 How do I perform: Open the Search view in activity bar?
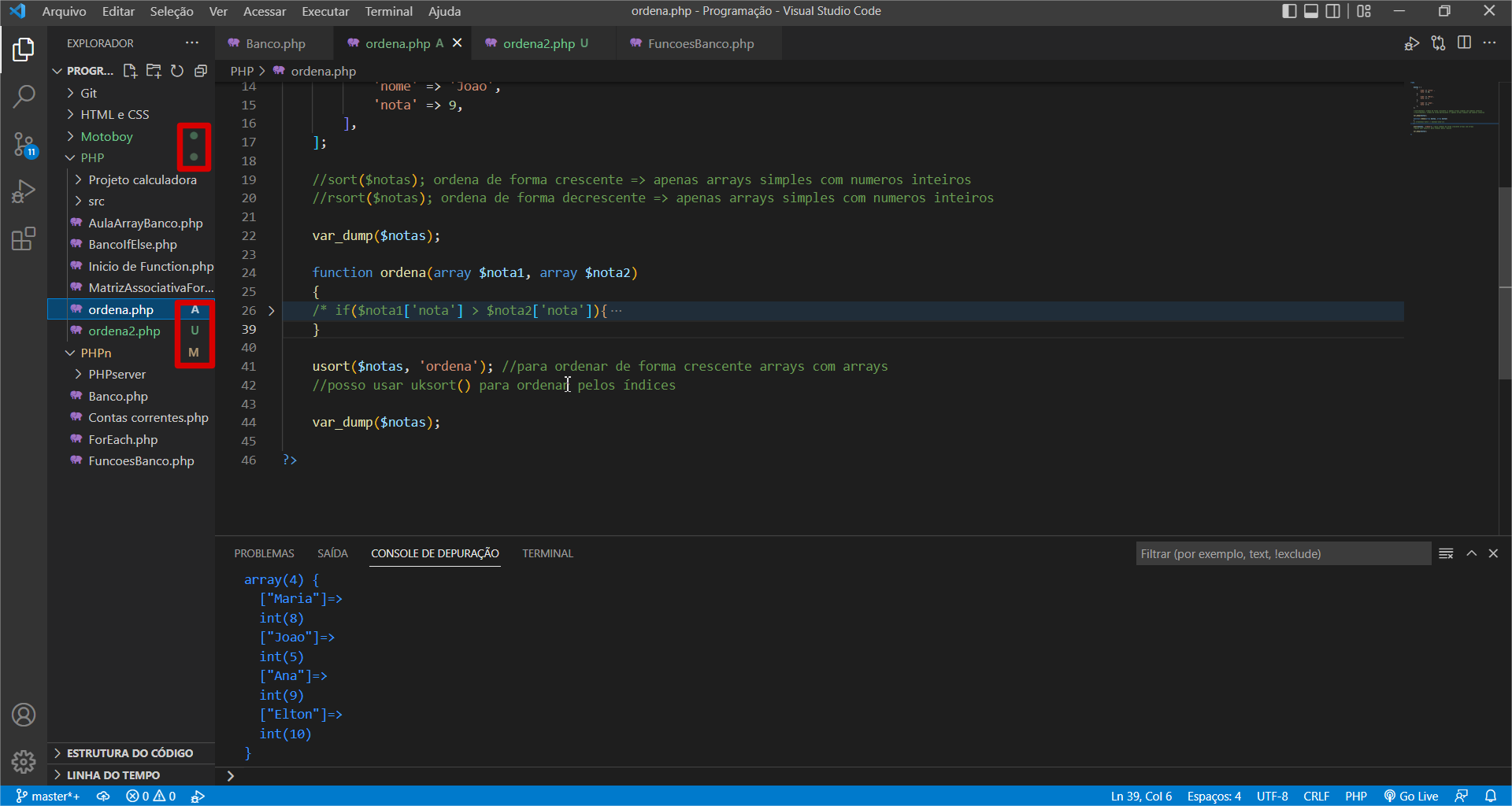(24, 97)
